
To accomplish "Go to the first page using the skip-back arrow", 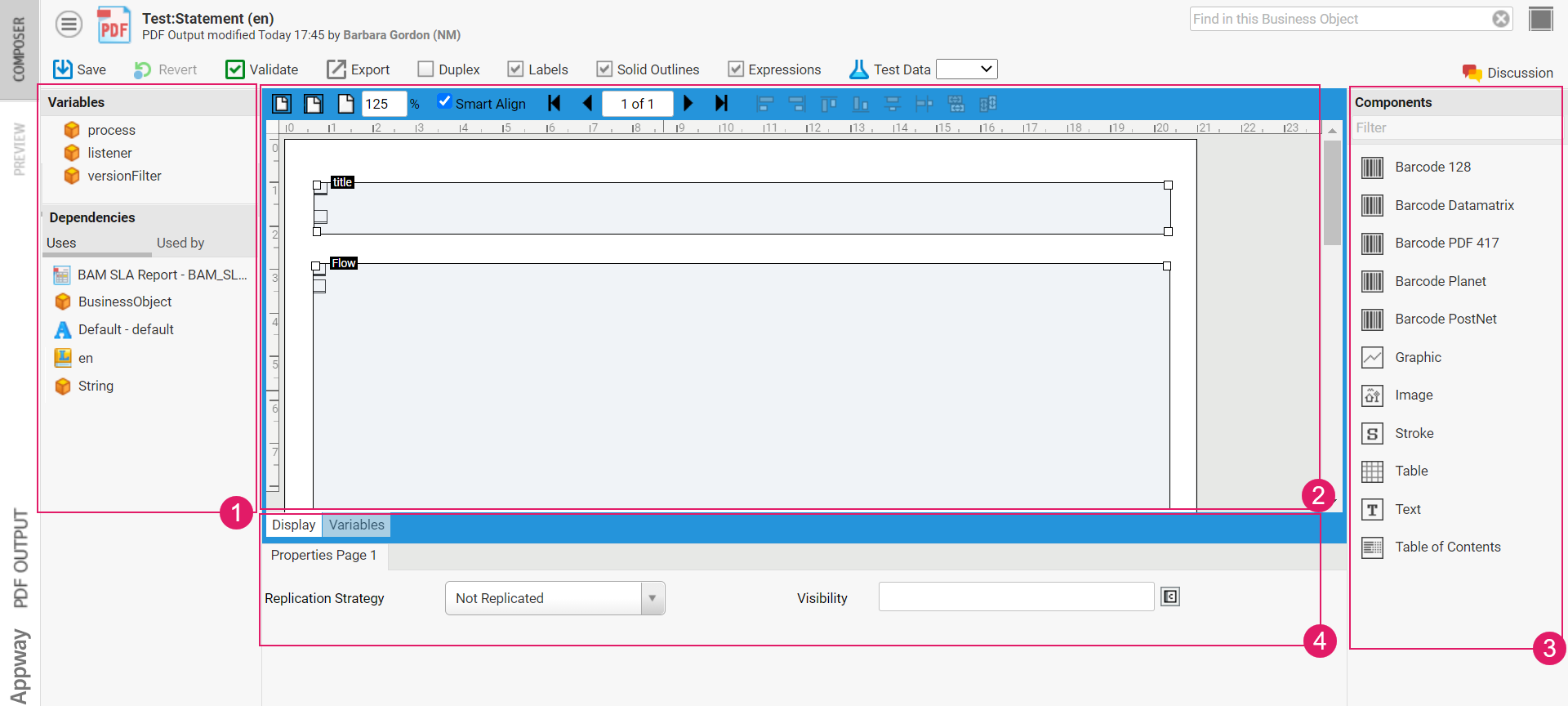I will [x=555, y=103].
